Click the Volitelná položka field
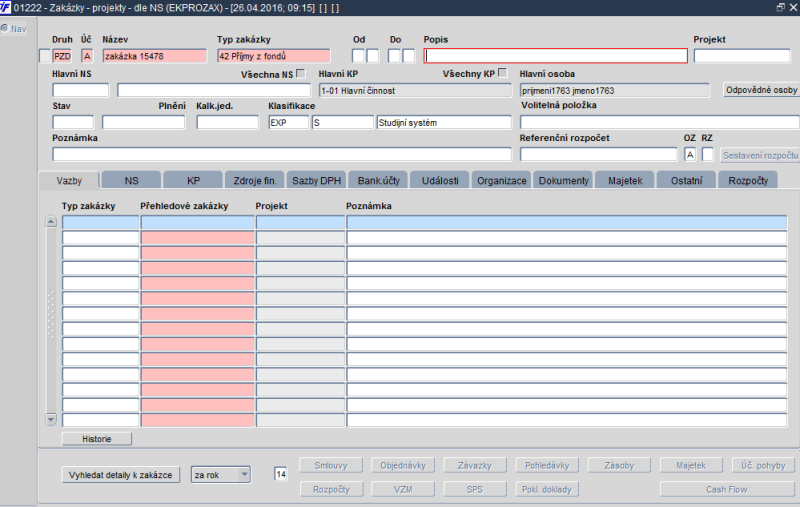The width and height of the screenshot is (800, 507). point(660,122)
